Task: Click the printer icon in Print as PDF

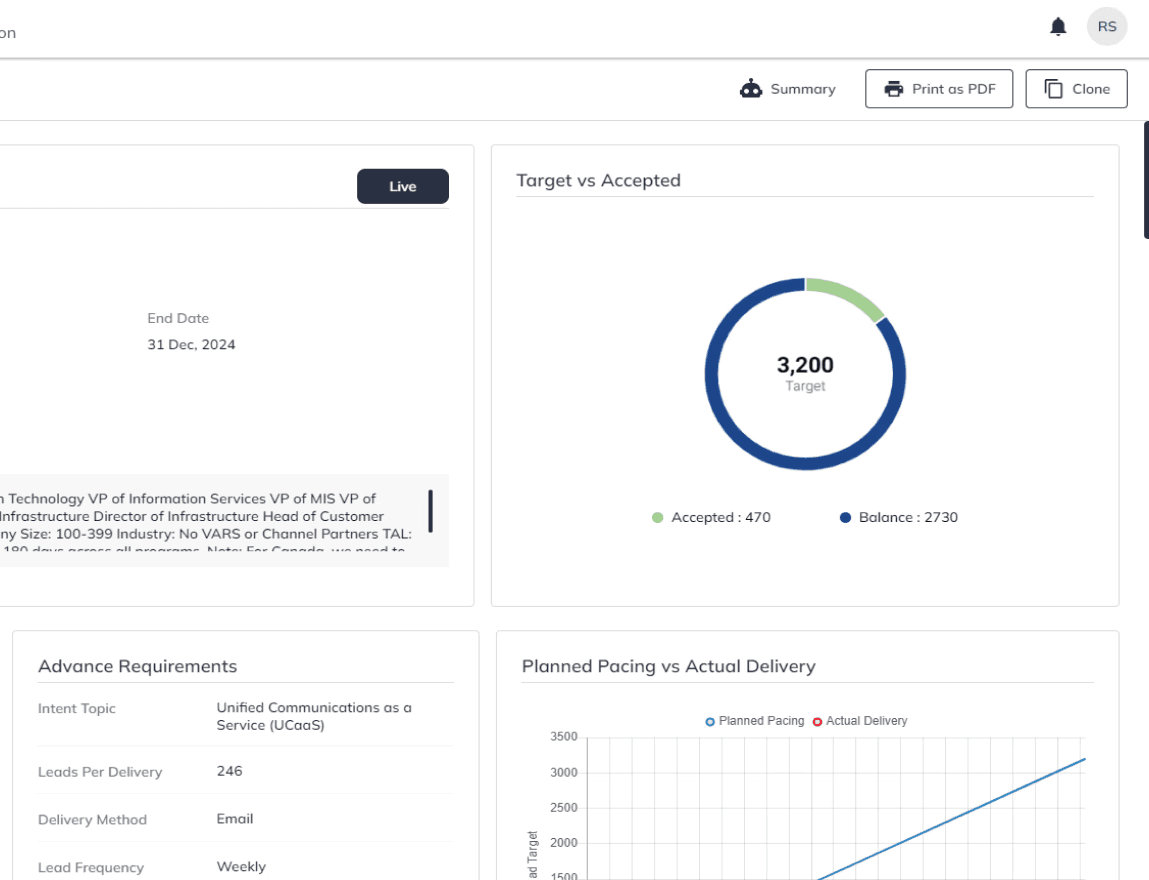Action: coord(893,89)
